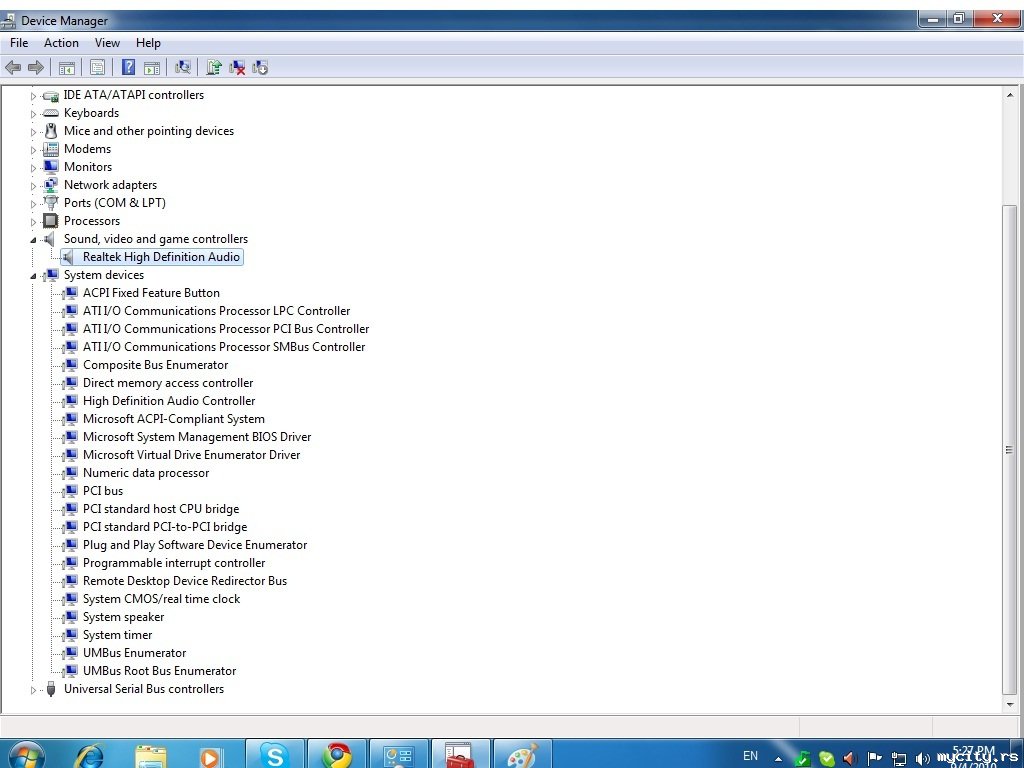
Task: Open the File menu
Action: pos(19,42)
